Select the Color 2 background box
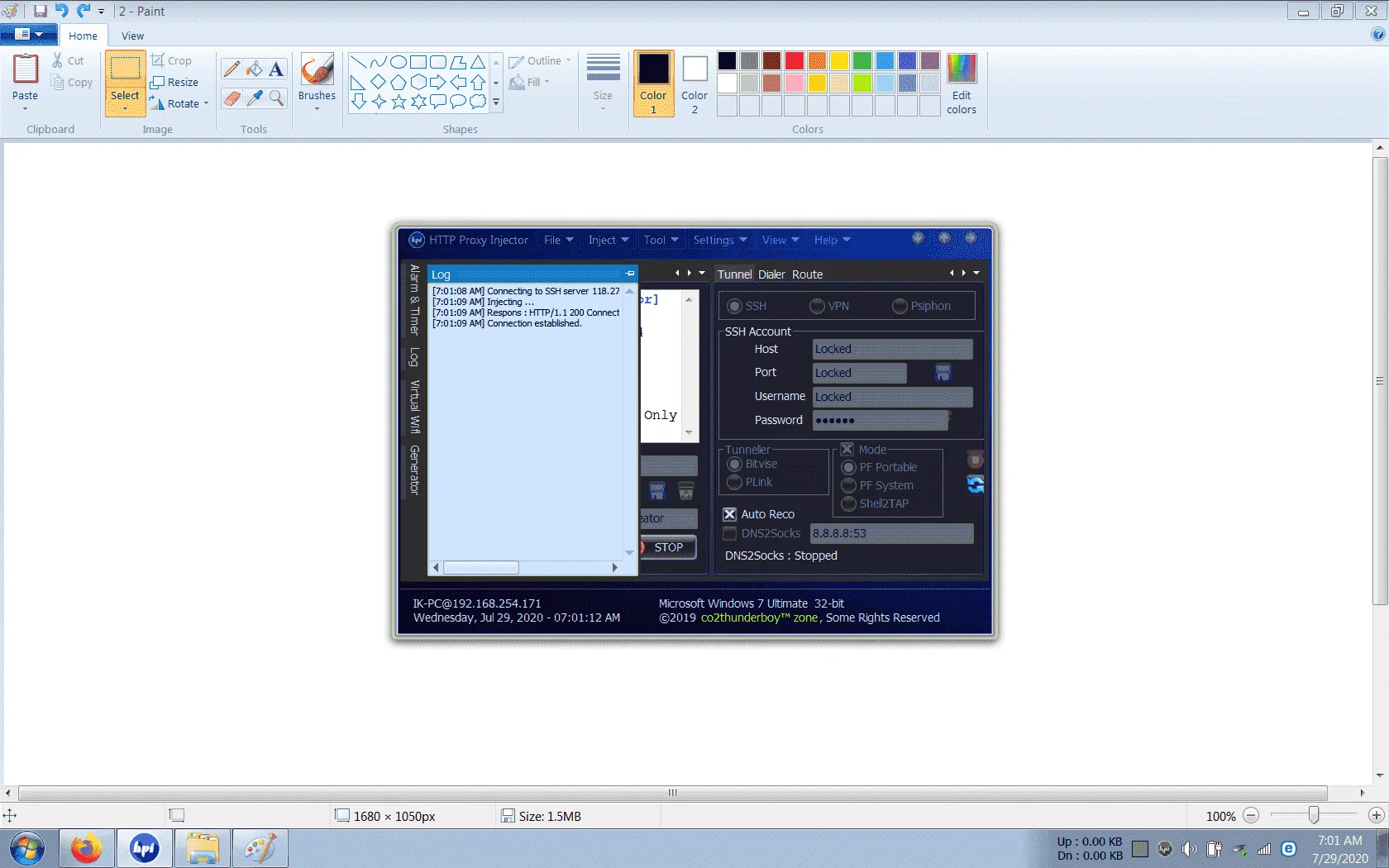 694,83
